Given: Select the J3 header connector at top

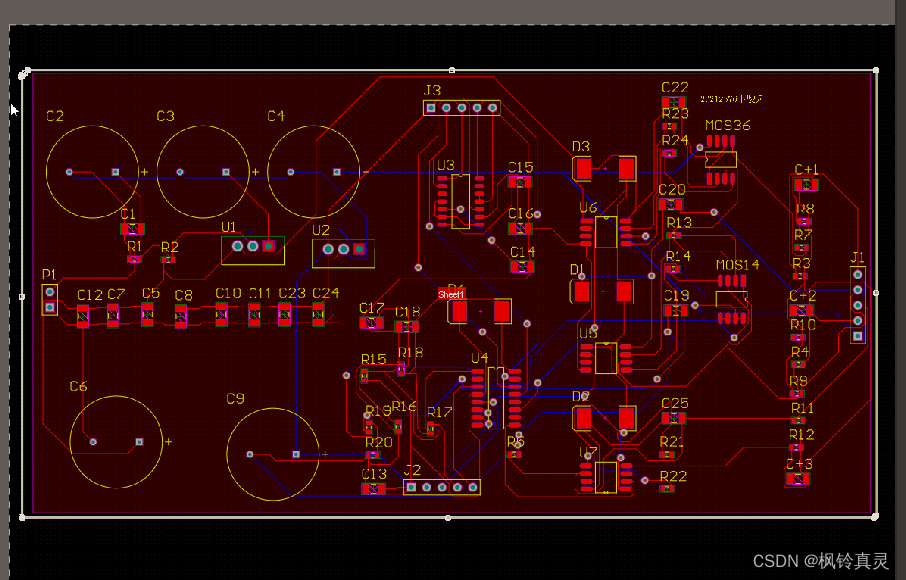Looking at the screenshot, I should (462, 107).
